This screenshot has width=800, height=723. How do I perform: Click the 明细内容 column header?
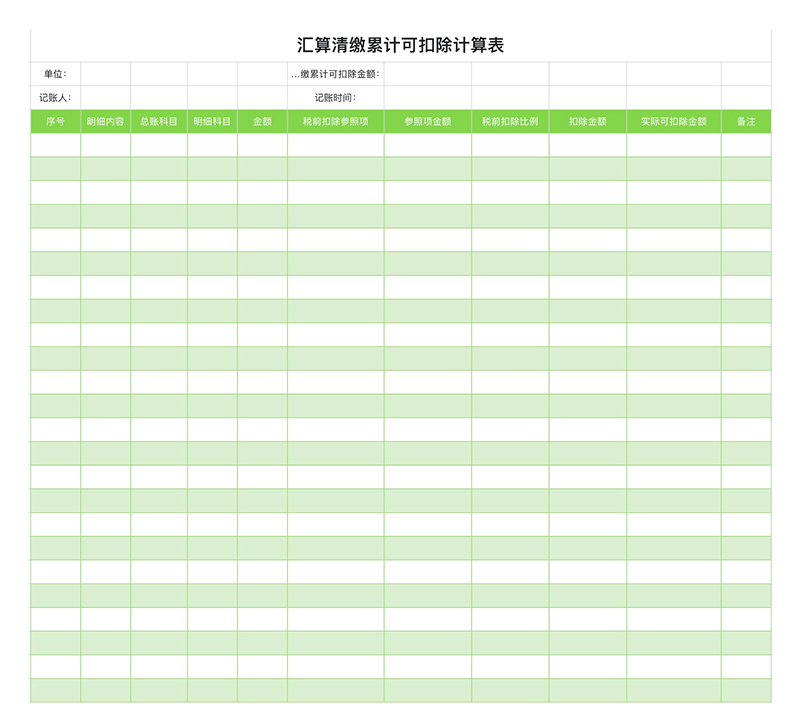(105, 121)
